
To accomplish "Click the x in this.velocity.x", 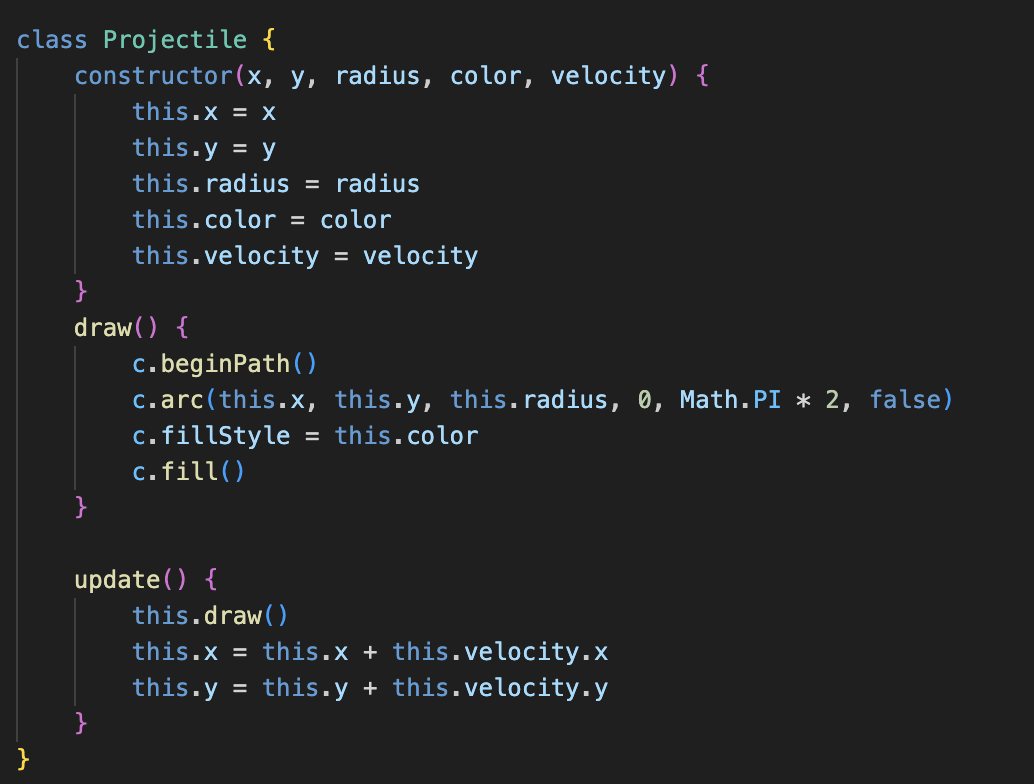I will coord(601,652).
